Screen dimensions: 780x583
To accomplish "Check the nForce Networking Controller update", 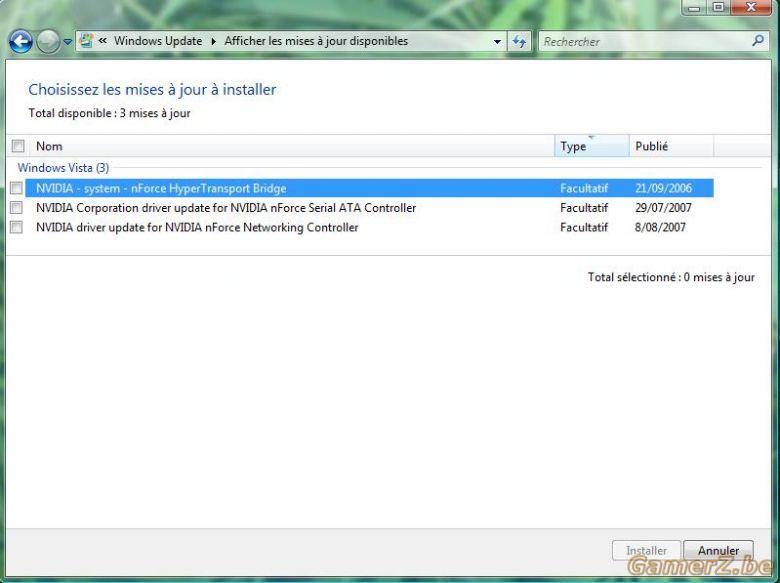I will click(x=16, y=227).
